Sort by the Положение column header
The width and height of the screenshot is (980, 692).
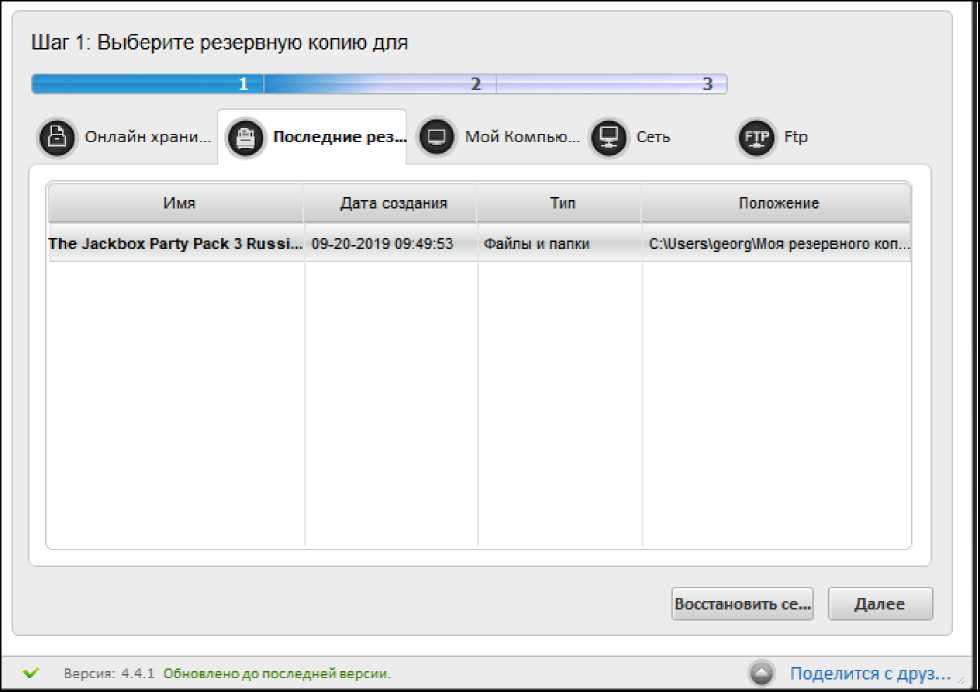tap(777, 203)
